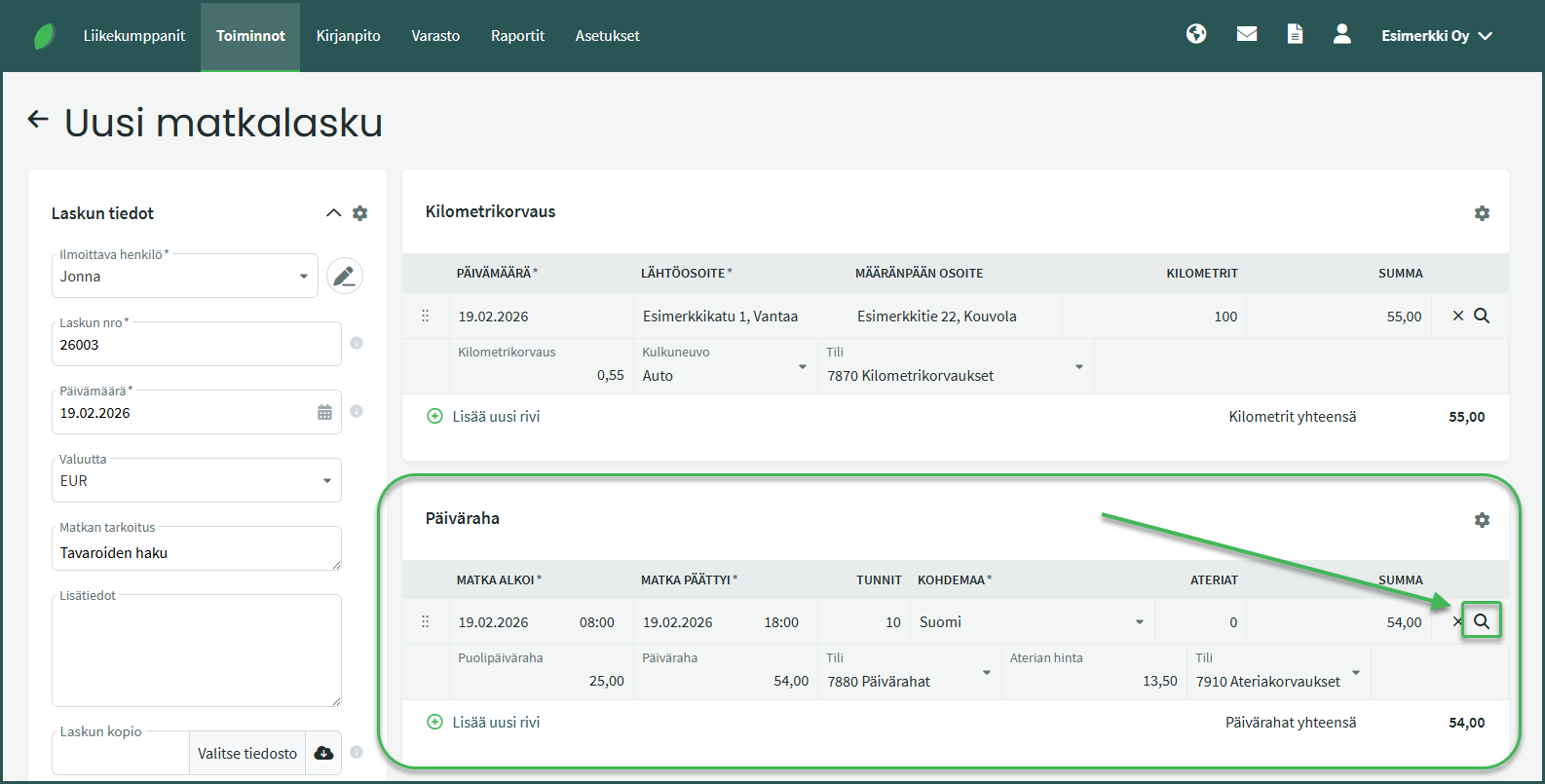Switch to the Raportit menu
Viewport: 1545px width, 784px height.
coord(517,36)
